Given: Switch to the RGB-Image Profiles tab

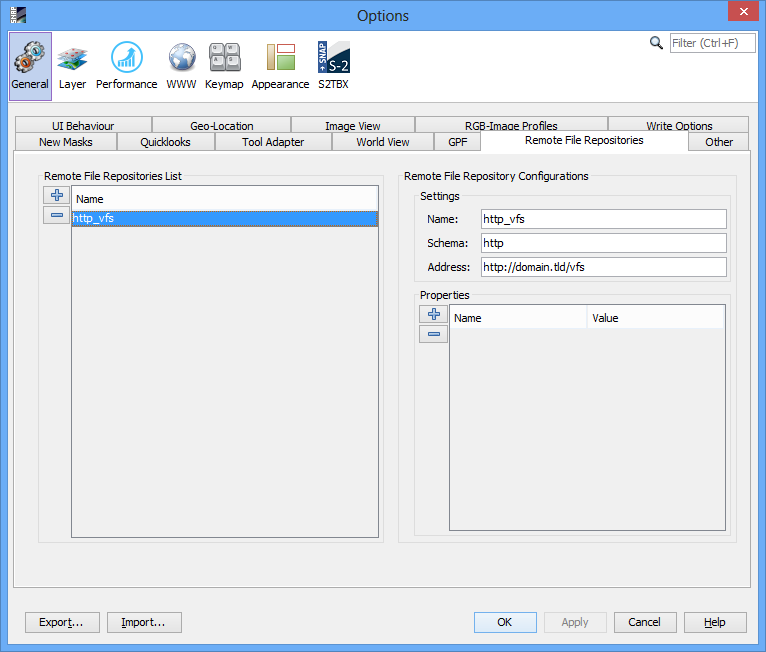Looking at the screenshot, I should point(511,125).
